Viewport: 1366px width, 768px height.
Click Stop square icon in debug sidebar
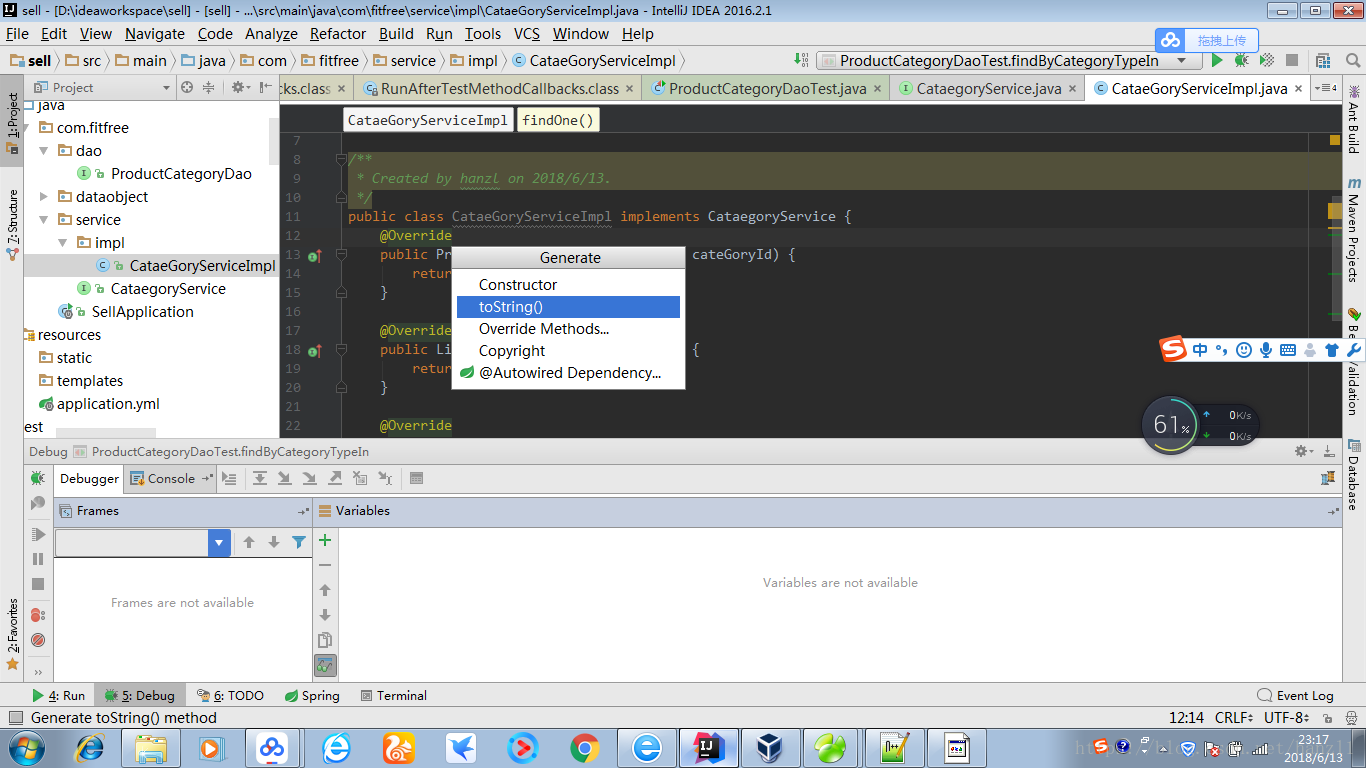click(x=38, y=584)
